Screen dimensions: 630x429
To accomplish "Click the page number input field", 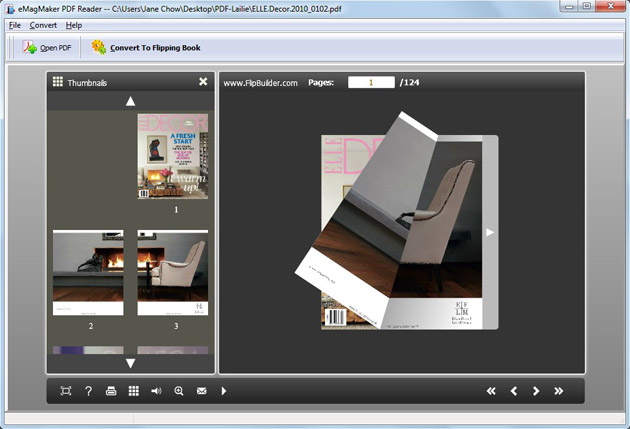I will 371,82.
